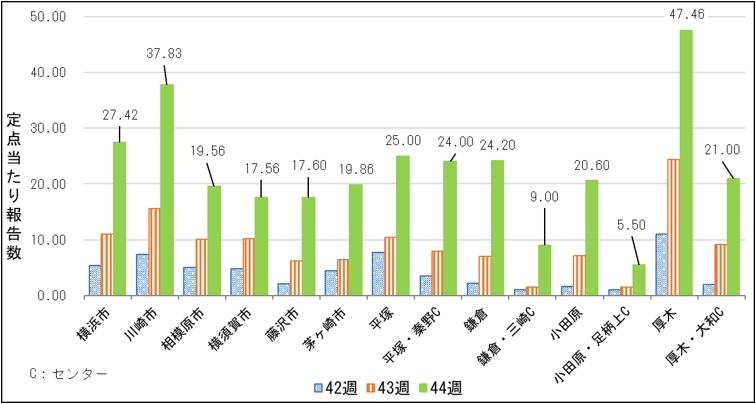Select the tallest green bar for 厚木
756x404 pixels.
pyautogui.click(x=686, y=162)
